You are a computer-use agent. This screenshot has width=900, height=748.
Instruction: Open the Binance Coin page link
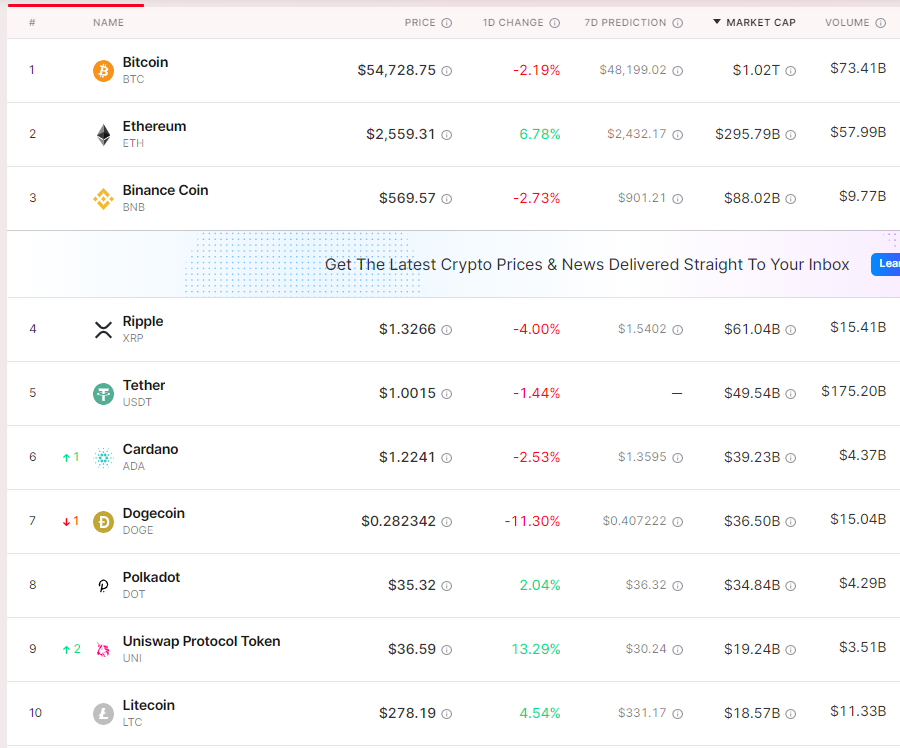pos(165,190)
